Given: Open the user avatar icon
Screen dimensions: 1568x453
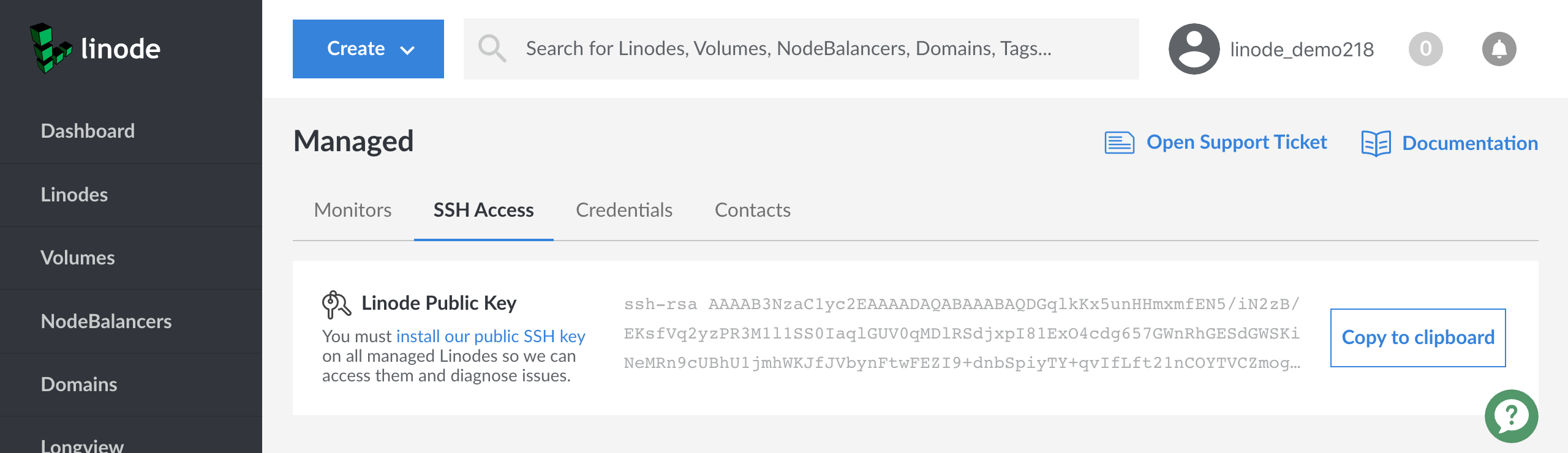Looking at the screenshot, I should [x=1194, y=49].
